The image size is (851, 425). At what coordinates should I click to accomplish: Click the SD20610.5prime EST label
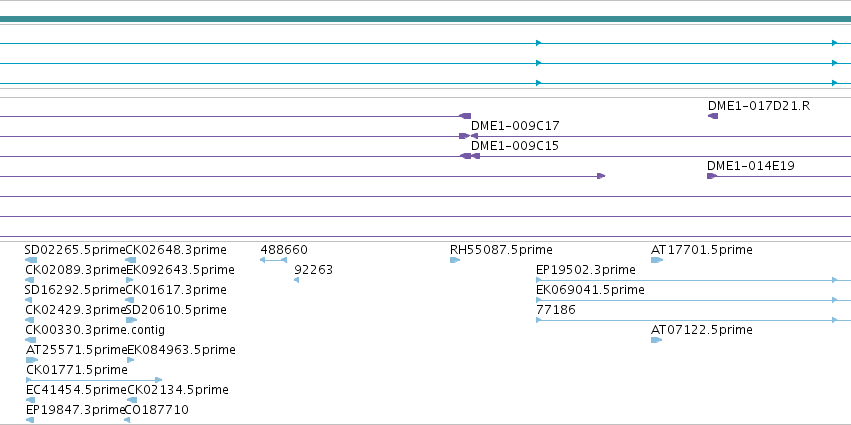click(x=176, y=310)
